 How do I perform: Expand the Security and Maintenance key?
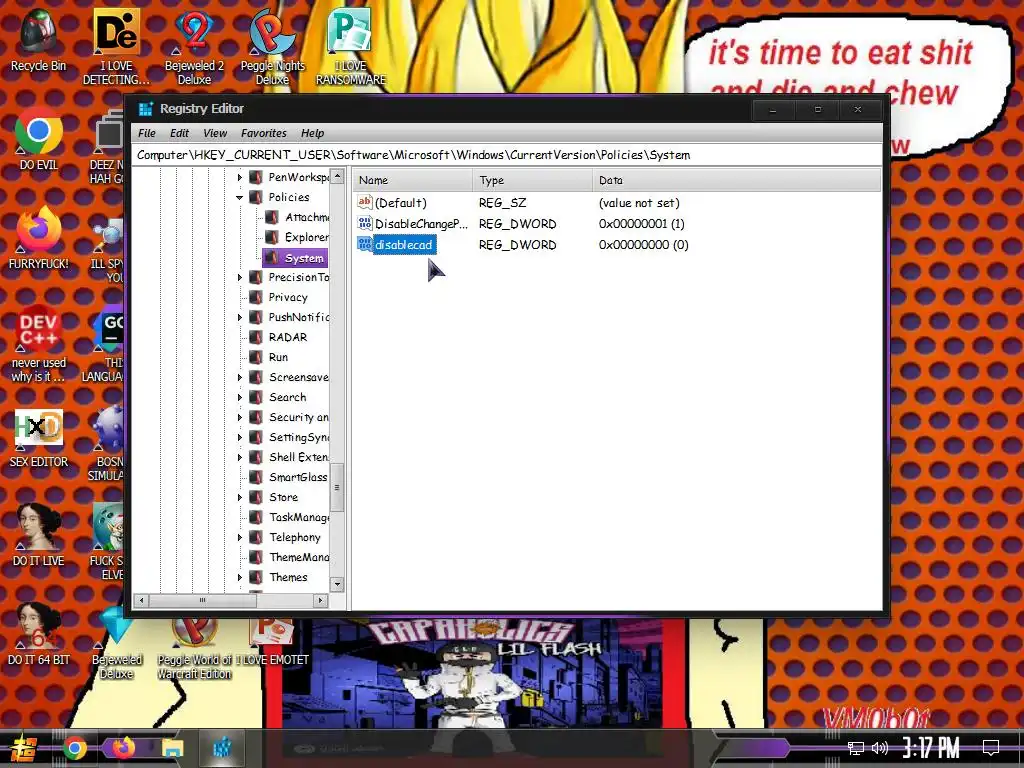click(240, 417)
